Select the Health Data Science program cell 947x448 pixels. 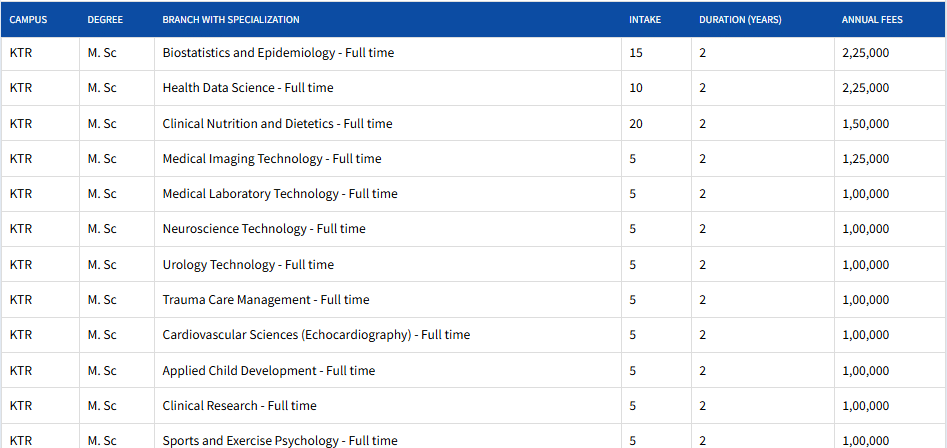pyautogui.click(x=248, y=88)
